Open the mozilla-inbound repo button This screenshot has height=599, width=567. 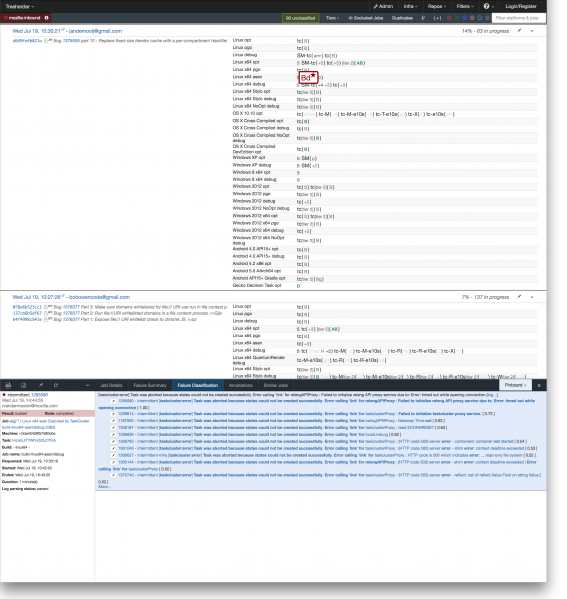tap(22, 18)
